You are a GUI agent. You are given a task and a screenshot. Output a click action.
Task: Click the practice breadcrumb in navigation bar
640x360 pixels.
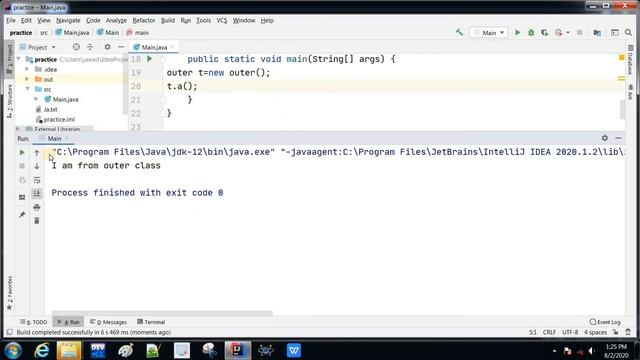21,33
